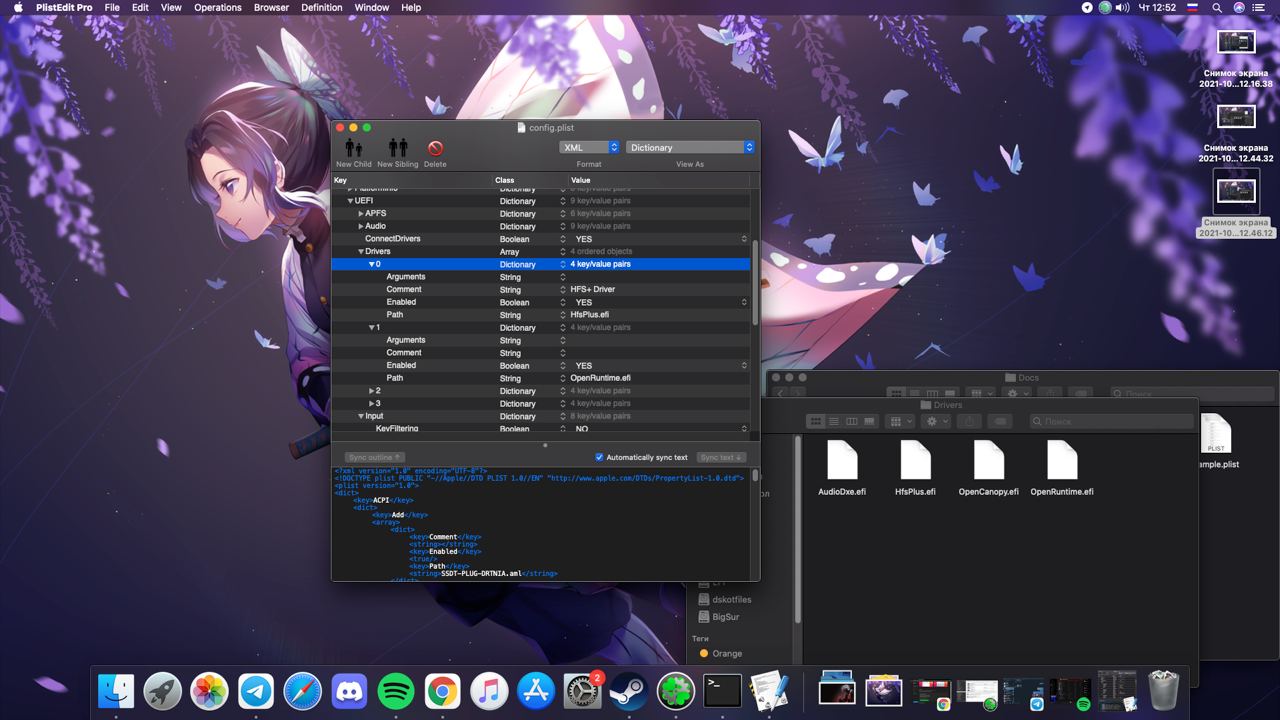Open the Edit menu
The width and height of the screenshot is (1280, 720).
pos(140,7)
